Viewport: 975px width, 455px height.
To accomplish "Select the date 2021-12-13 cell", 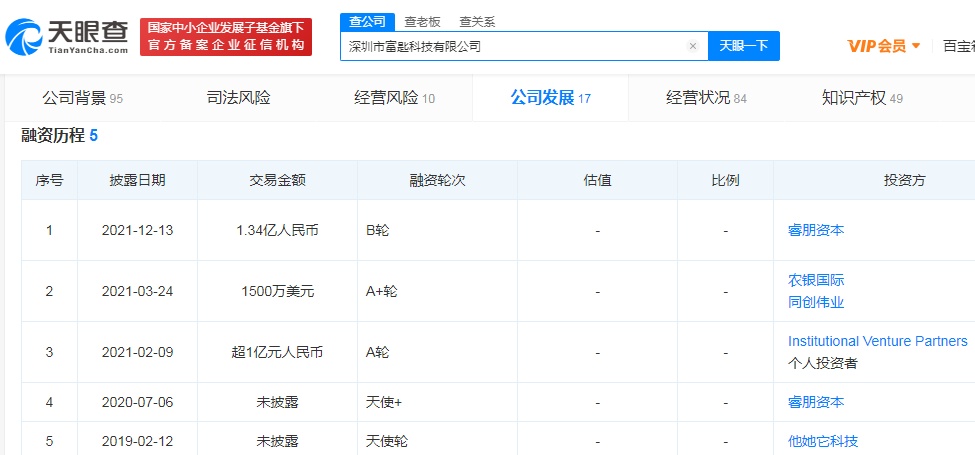I will (x=137, y=231).
